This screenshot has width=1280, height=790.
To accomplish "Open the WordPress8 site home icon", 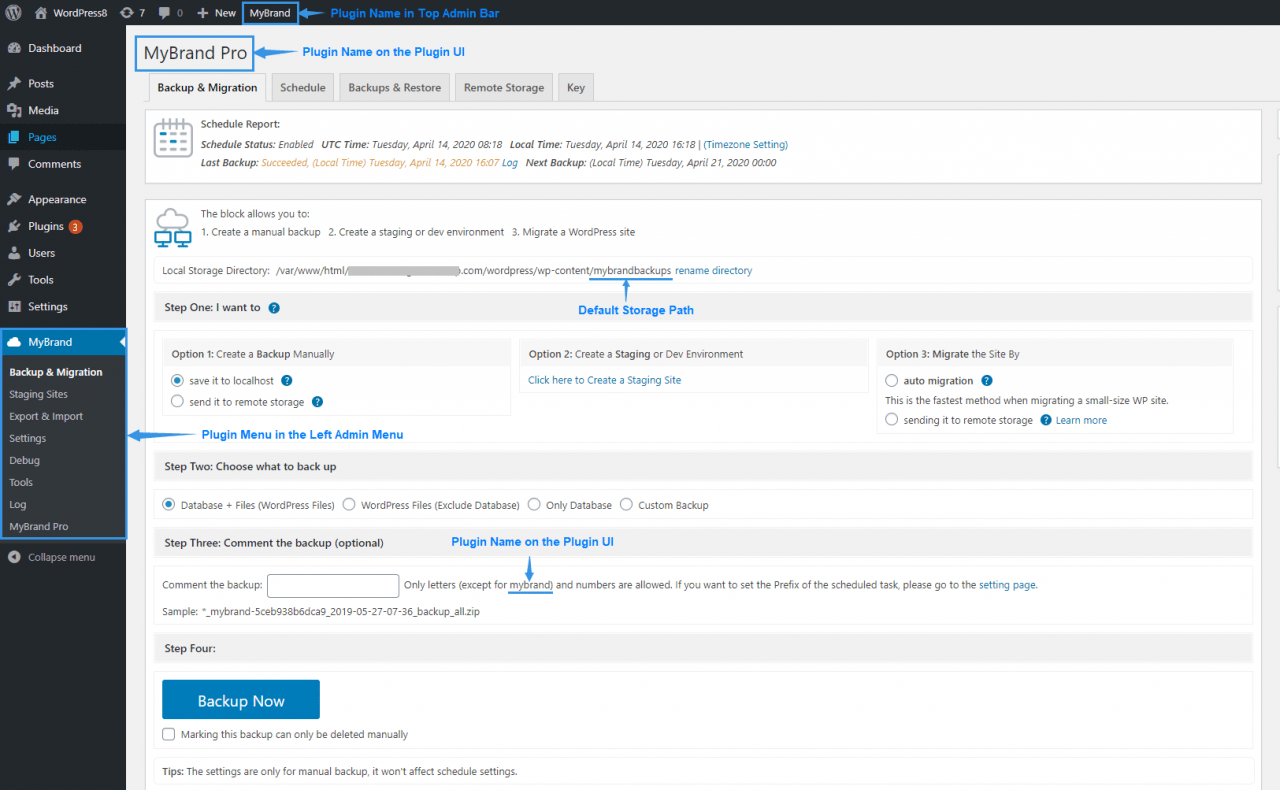I will tap(41, 13).
